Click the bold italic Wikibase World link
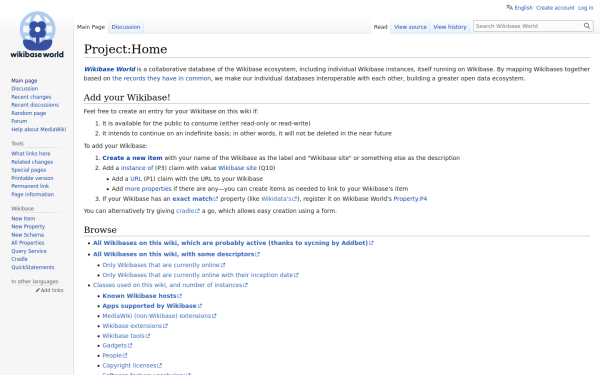 tap(109, 69)
